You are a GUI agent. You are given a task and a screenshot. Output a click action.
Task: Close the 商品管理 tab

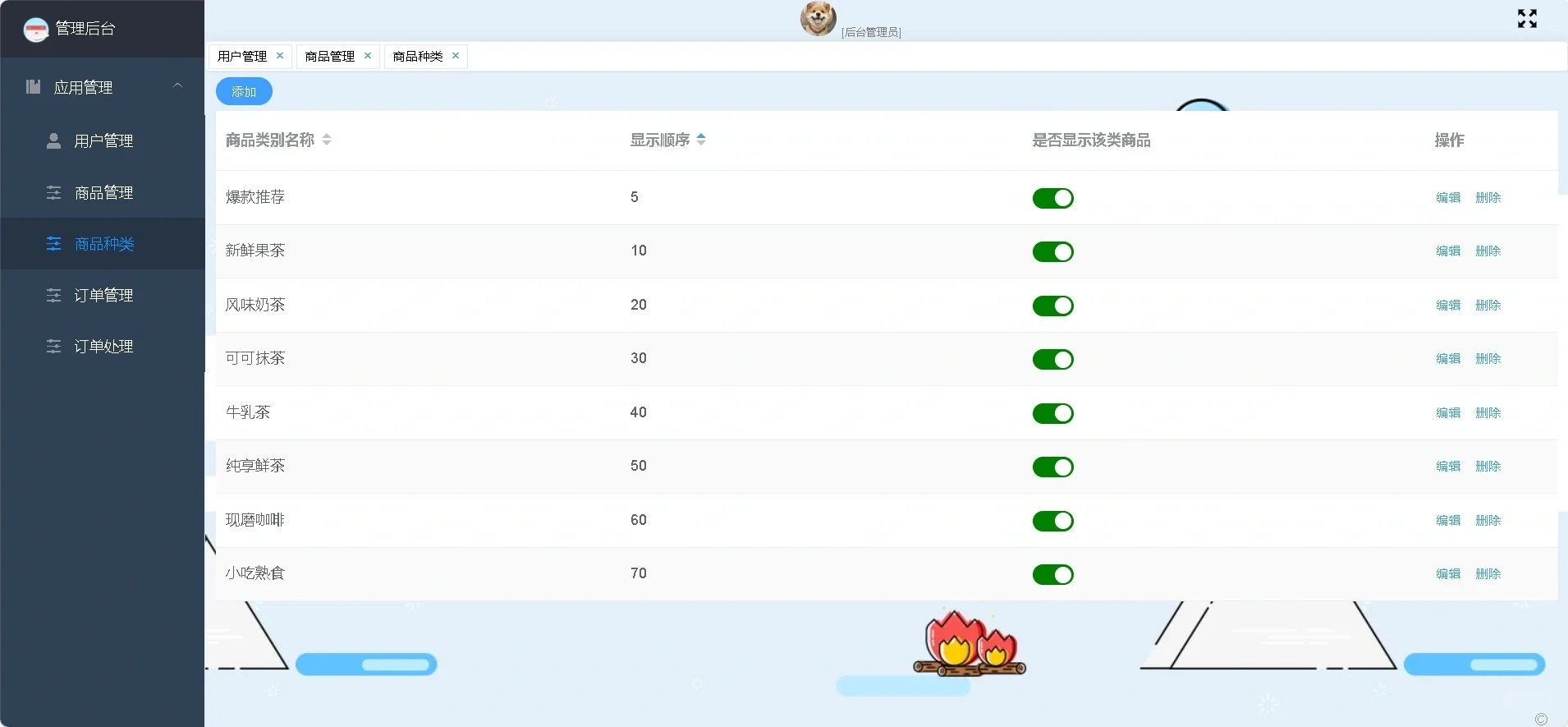coord(368,55)
